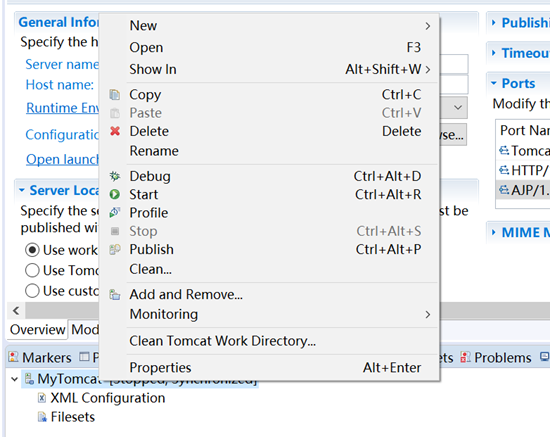
Task: Expand the New submenu arrow
Action: 428,26
